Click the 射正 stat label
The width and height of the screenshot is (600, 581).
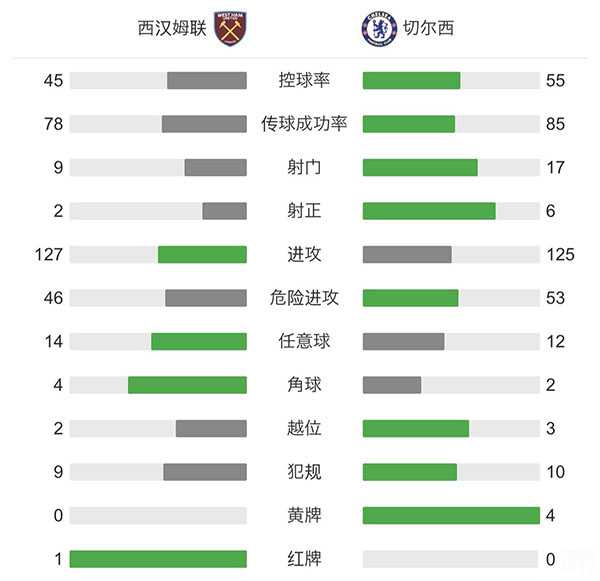[304, 211]
